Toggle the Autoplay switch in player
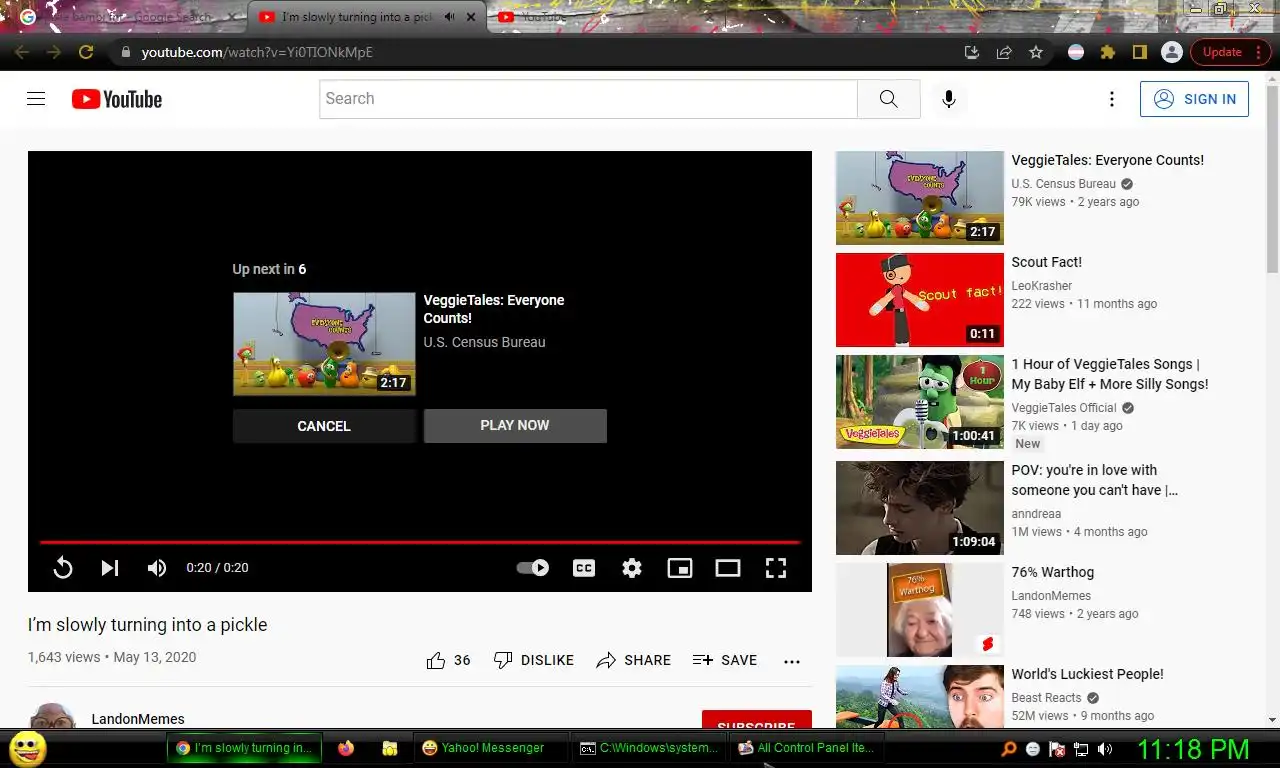1280x768 pixels. tap(533, 568)
